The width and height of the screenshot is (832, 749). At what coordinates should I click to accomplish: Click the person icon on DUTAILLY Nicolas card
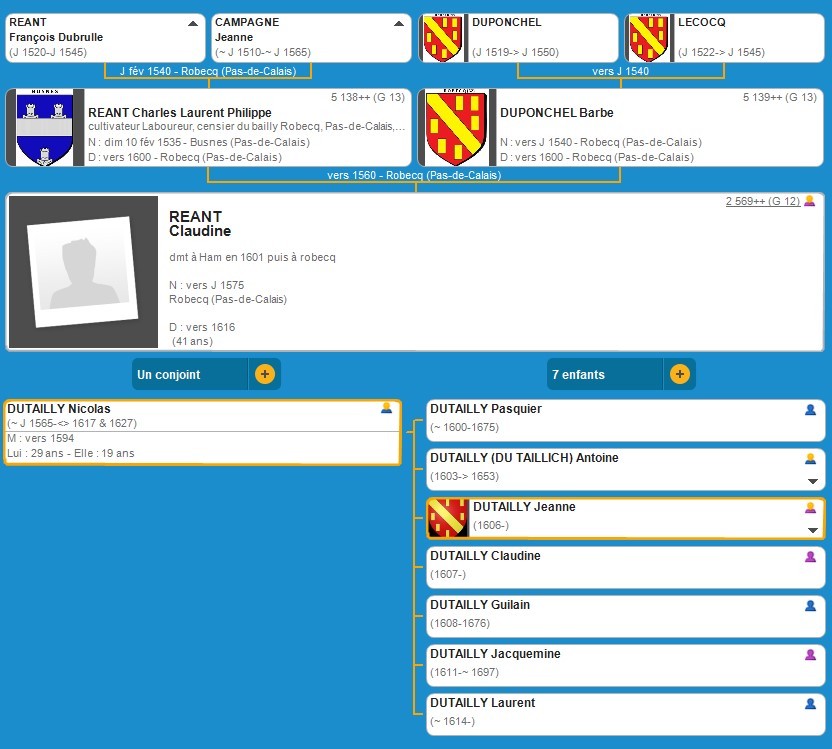click(386, 408)
